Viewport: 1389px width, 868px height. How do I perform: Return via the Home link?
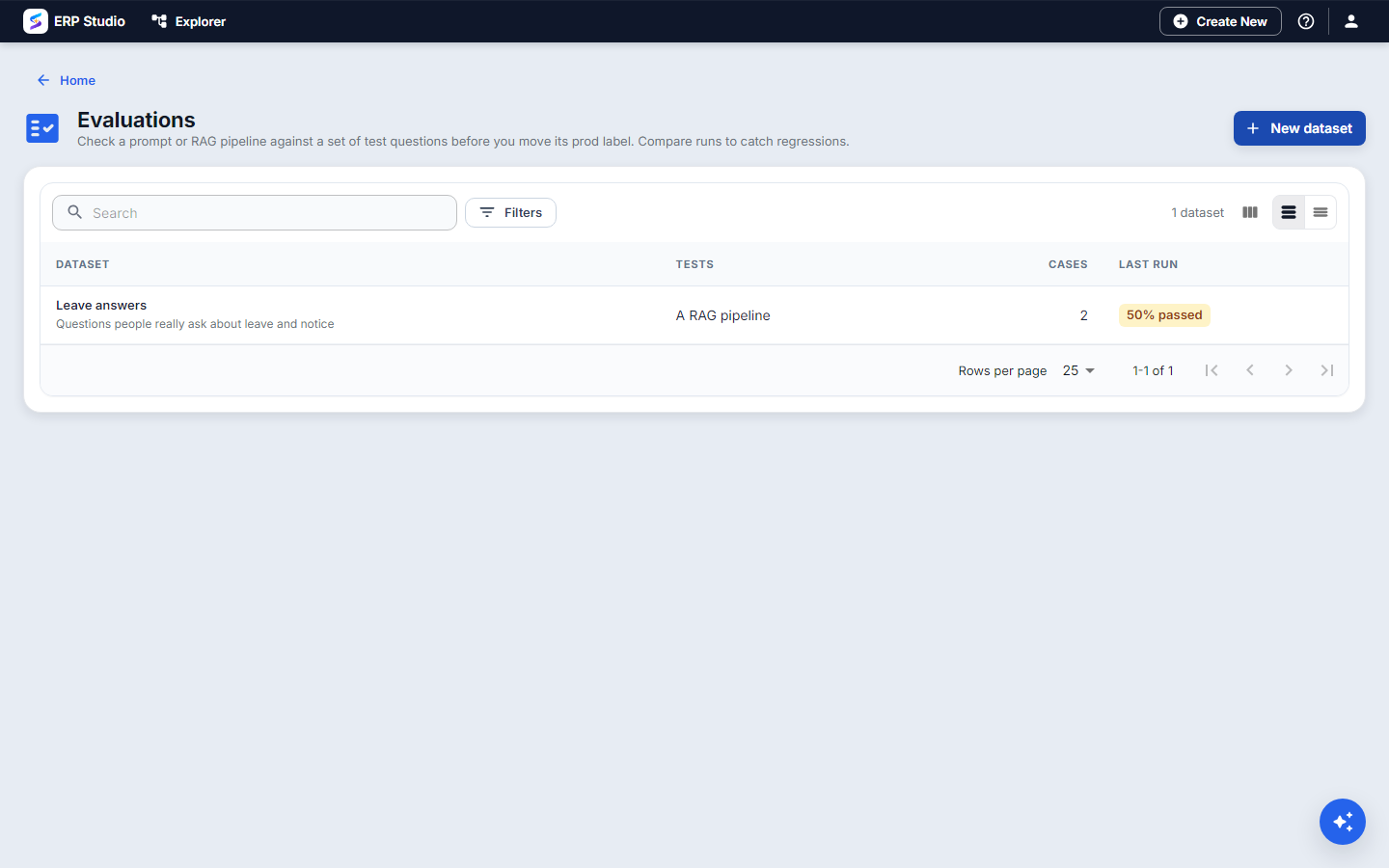click(x=77, y=80)
